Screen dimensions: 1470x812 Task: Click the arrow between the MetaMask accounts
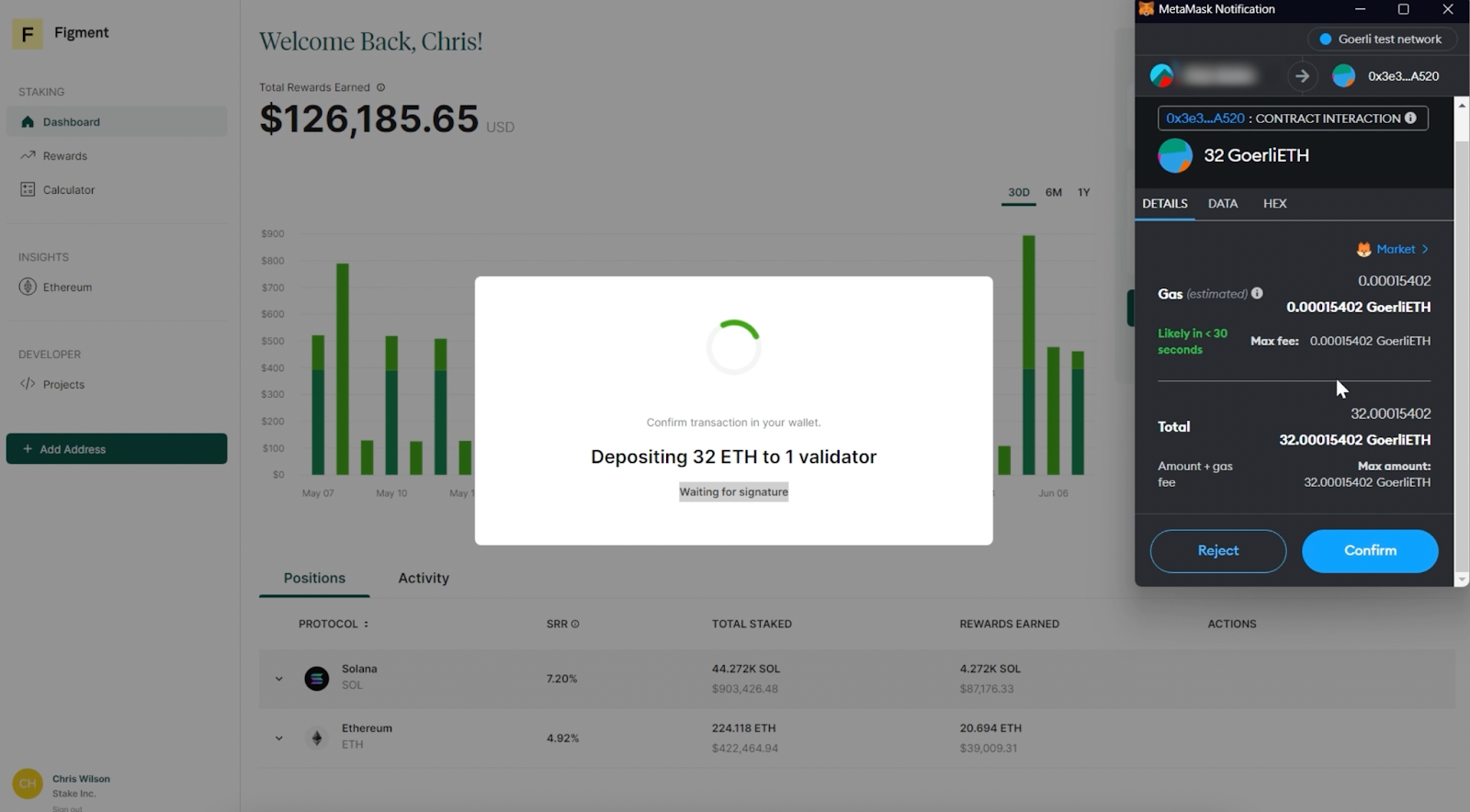tap(1302, 76)
